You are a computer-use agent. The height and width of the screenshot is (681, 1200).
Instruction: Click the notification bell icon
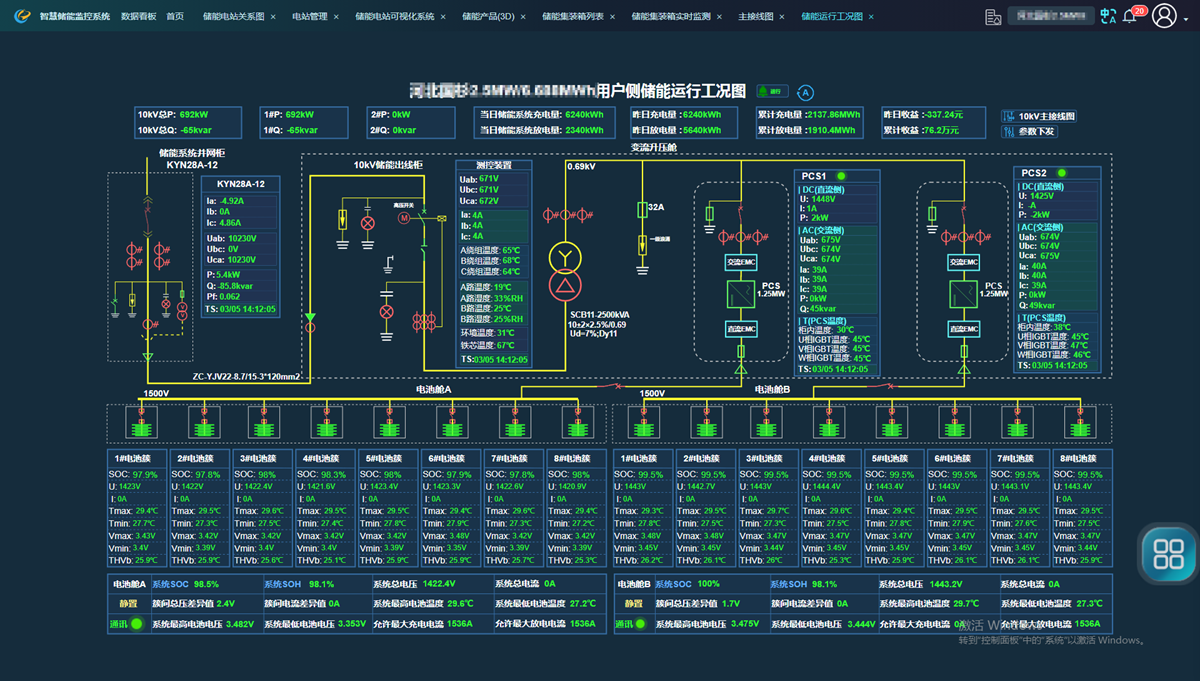[x=1129, y=16]
